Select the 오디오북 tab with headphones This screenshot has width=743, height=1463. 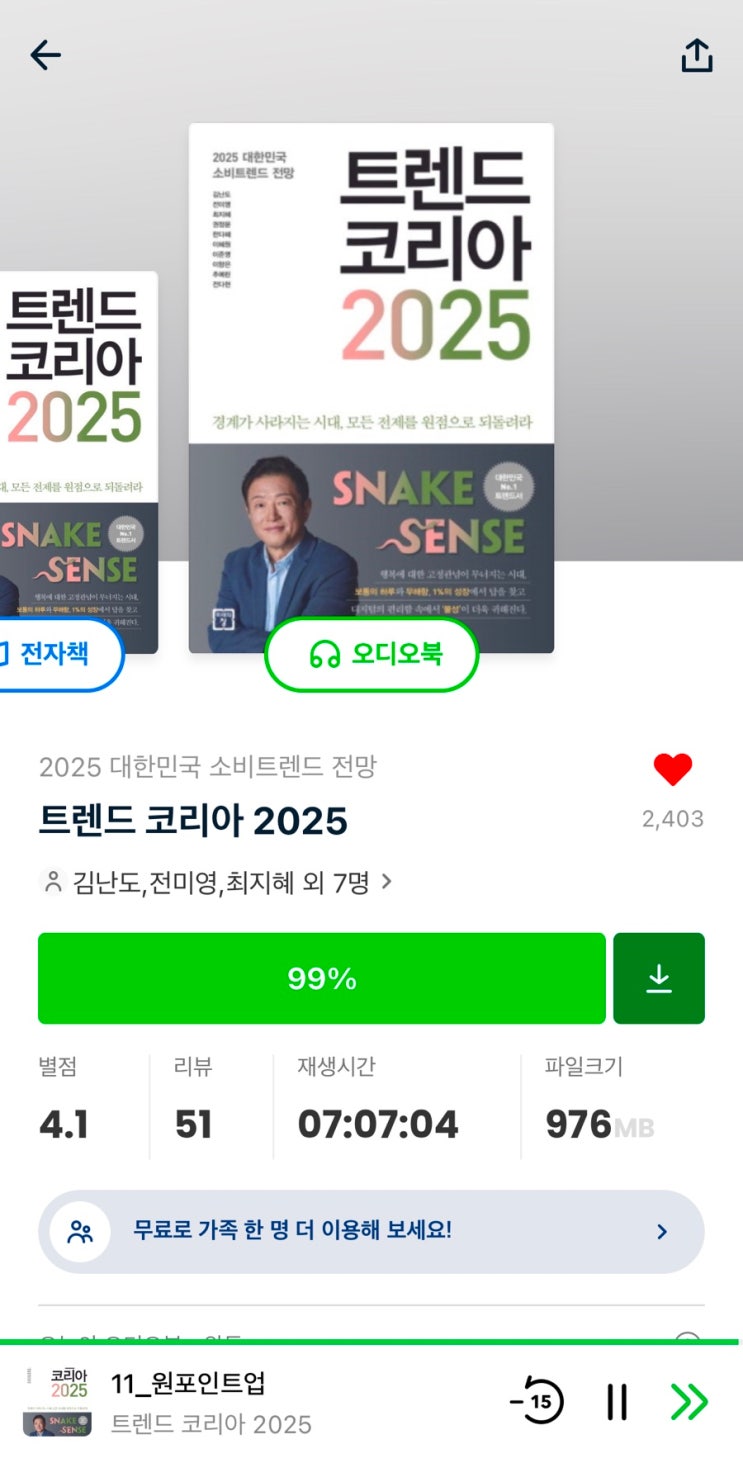click(x=371, y=654)
